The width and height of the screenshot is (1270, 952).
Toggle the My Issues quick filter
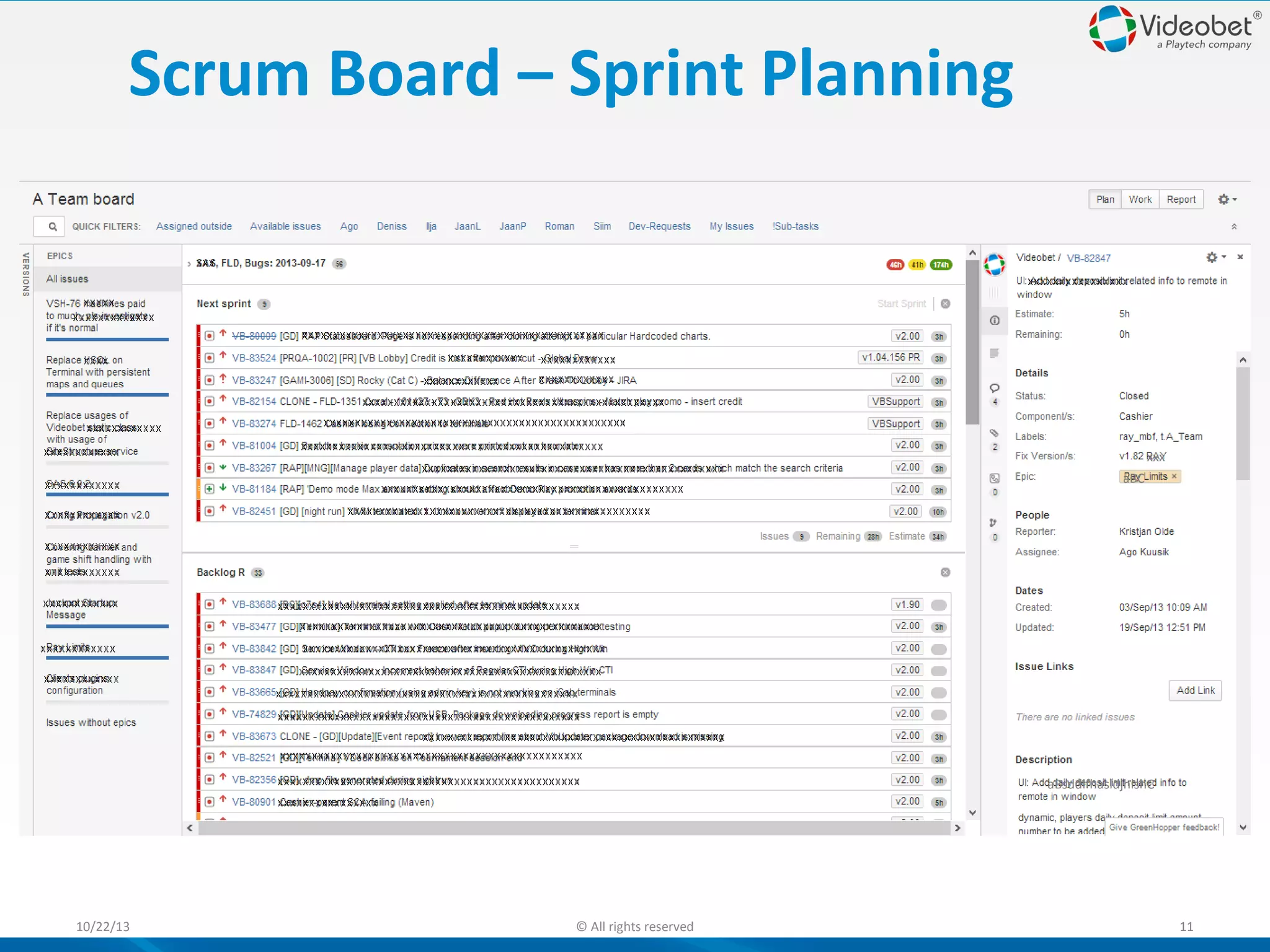click(x=732, y=227)
